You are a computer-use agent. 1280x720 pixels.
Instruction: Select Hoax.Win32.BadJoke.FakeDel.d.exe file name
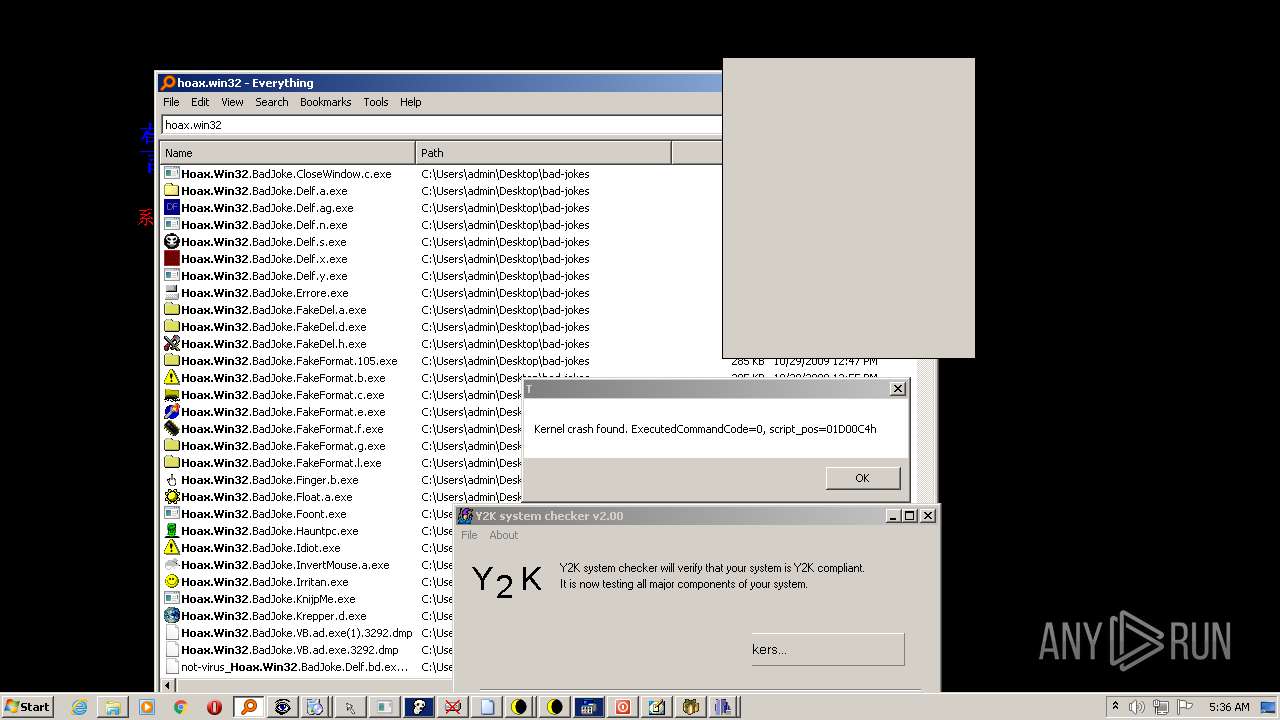click(274, 327)
